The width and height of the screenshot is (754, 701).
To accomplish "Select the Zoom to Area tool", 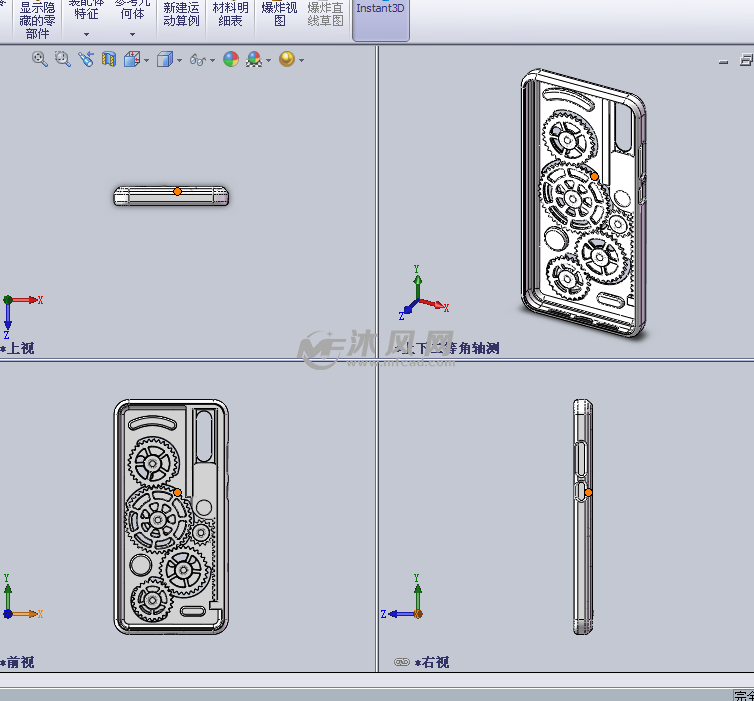I will 63,59.
